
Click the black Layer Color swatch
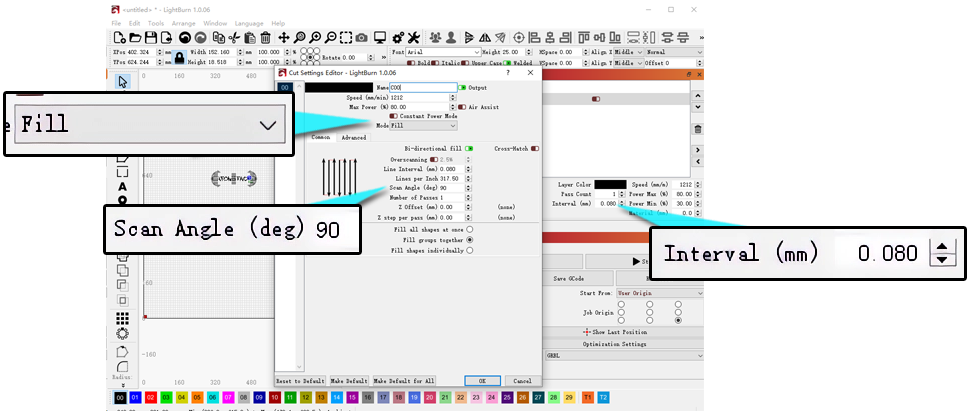click(610, 185)
